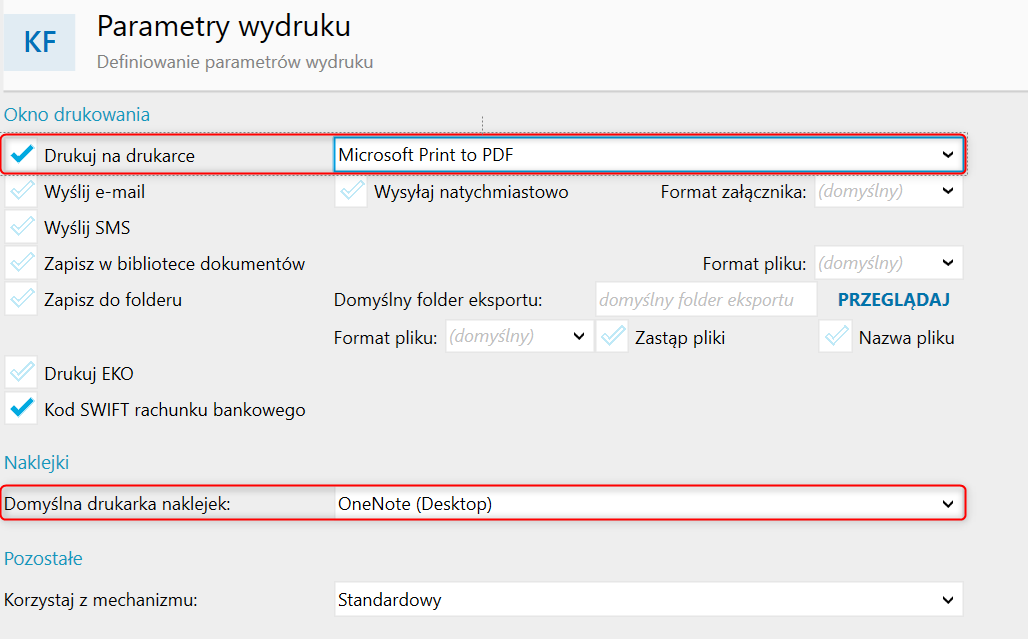Screen dimensions: 1028x639
Task: Open the Microsoft Print to PDF printer dropdown
Action: click(x=647, y=155)
